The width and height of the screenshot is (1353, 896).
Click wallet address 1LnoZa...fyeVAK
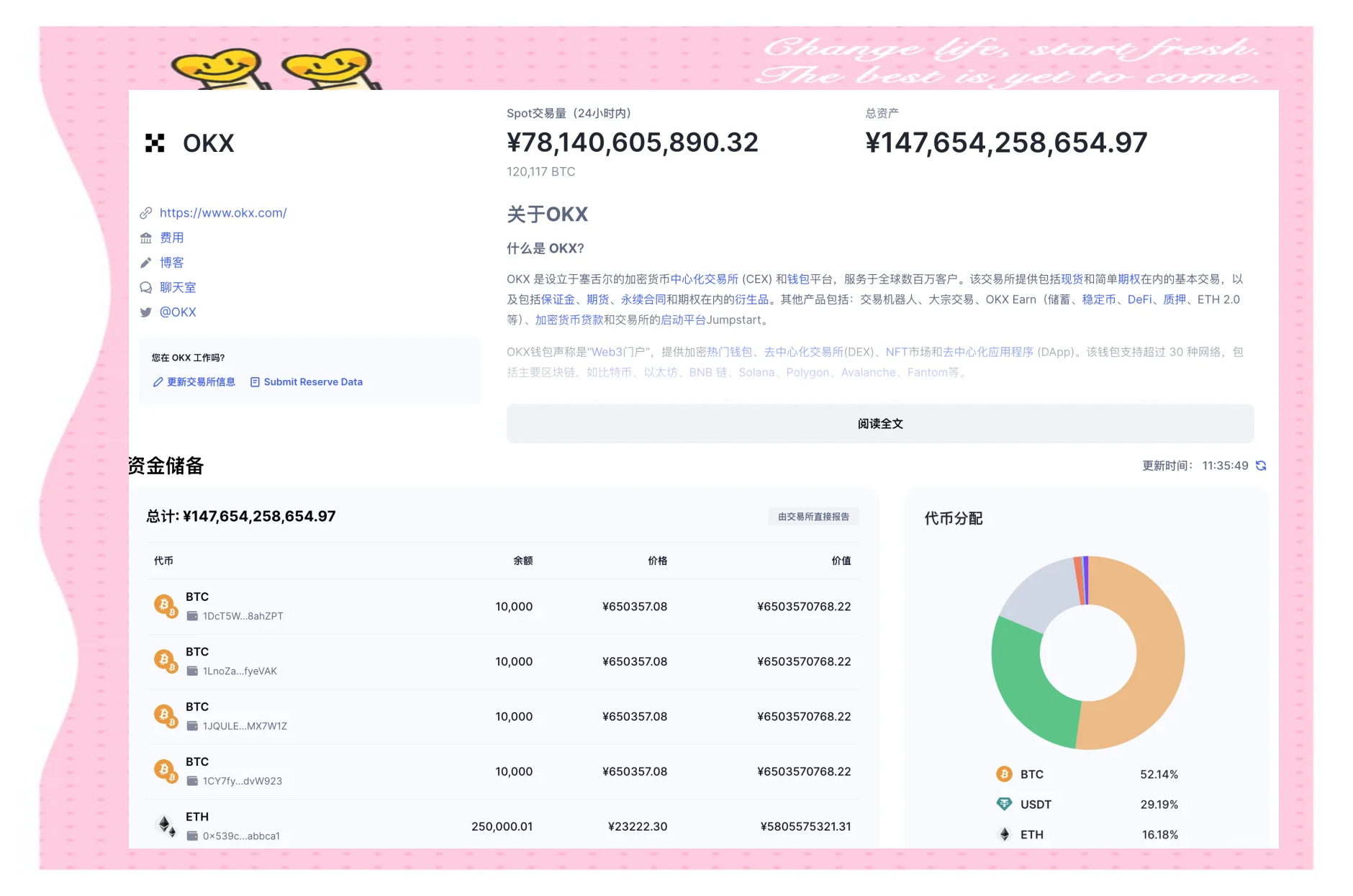tap(240, 671)
